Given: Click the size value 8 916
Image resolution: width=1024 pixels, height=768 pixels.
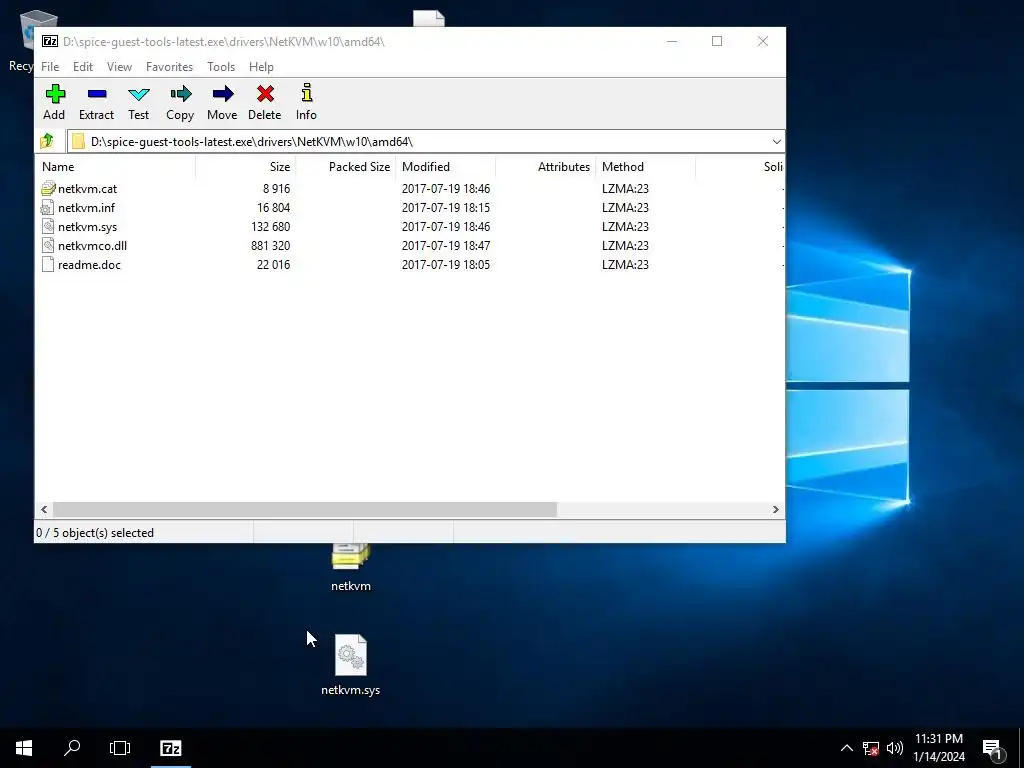Looking at the screenshot, I should pyautogui.click(x=276, y=189).
